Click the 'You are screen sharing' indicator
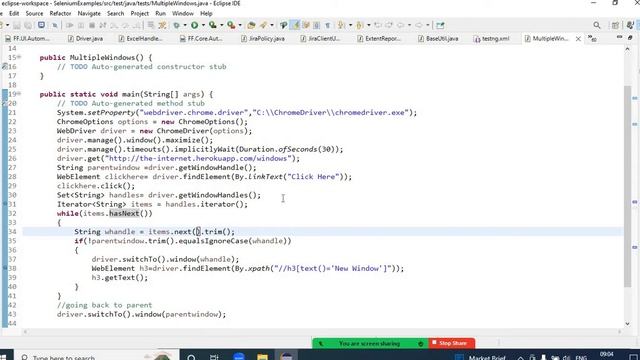This screenshot has width=640, height=360. pos(369,343)
